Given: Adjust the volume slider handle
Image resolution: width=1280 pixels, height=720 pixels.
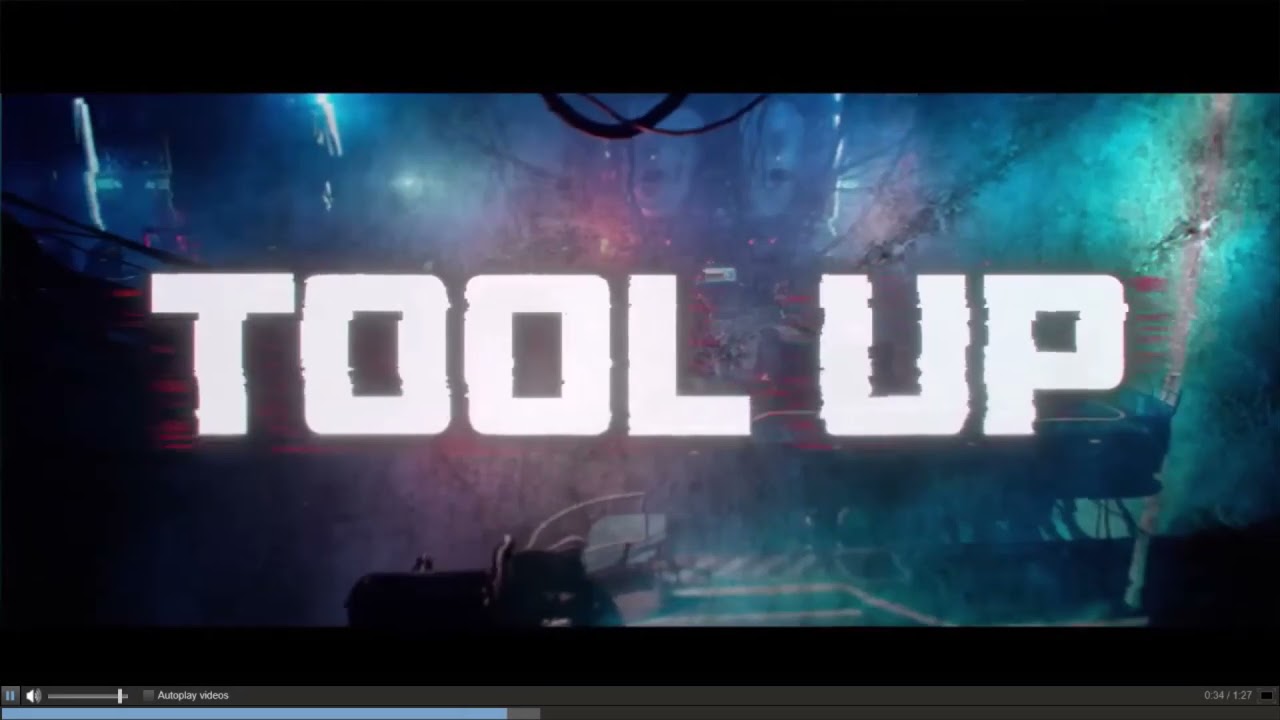Looking at the screenshot, I should tap(120, 695).
